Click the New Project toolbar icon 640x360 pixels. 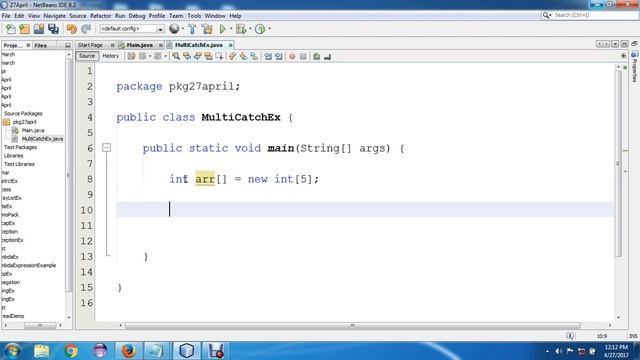(24, 29)
